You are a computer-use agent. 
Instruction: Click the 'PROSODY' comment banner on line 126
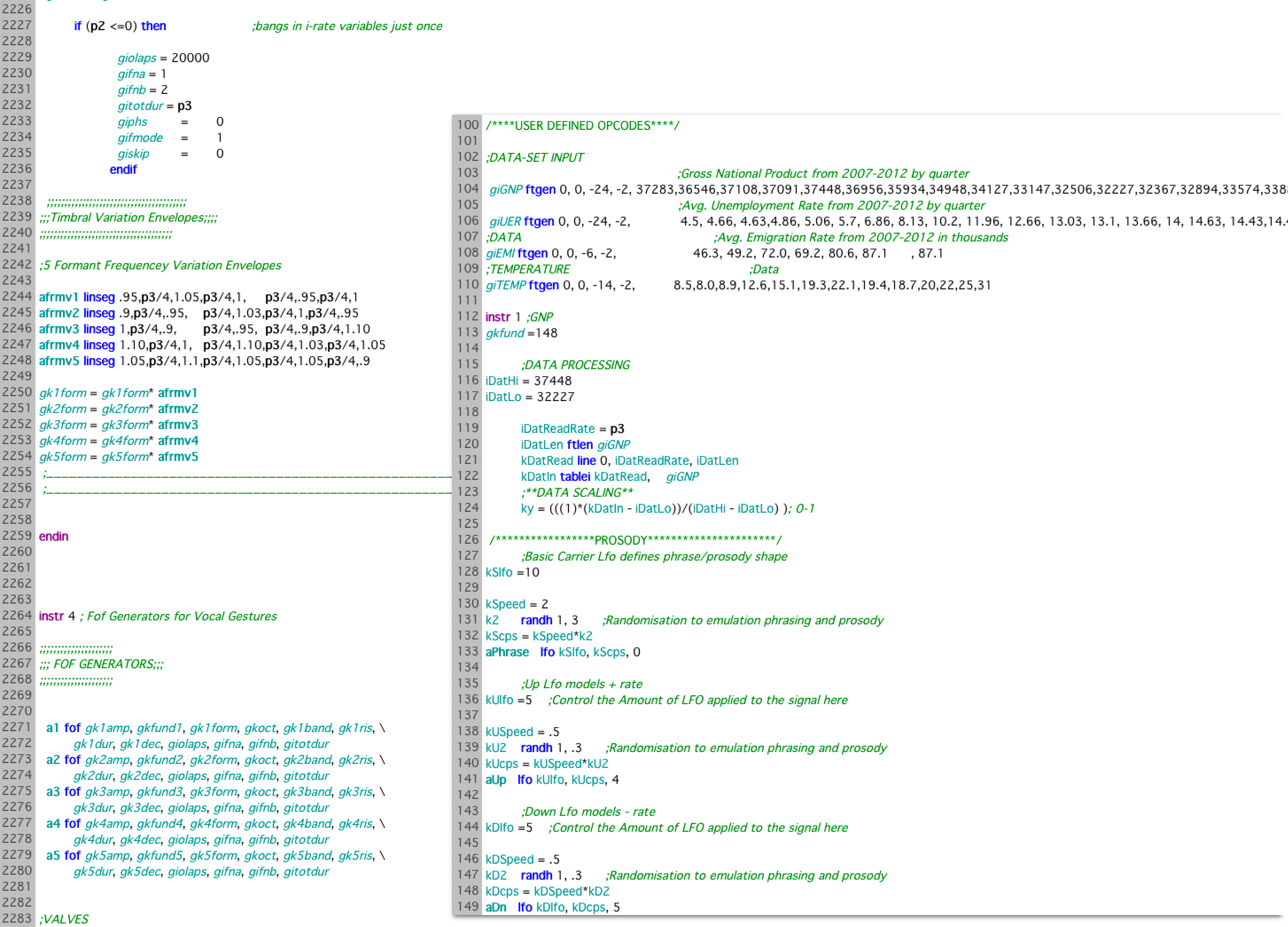[x=634, y=540]
